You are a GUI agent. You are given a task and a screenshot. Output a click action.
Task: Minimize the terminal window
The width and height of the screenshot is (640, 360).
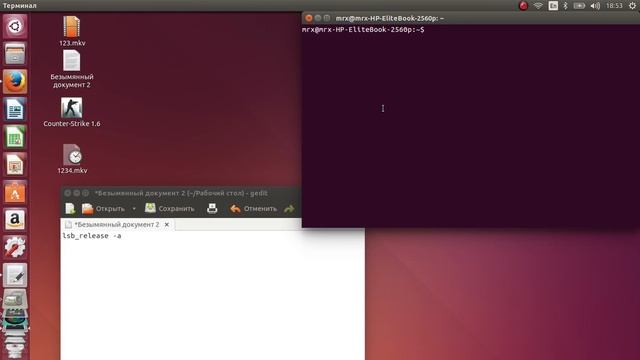coord(318,18)
